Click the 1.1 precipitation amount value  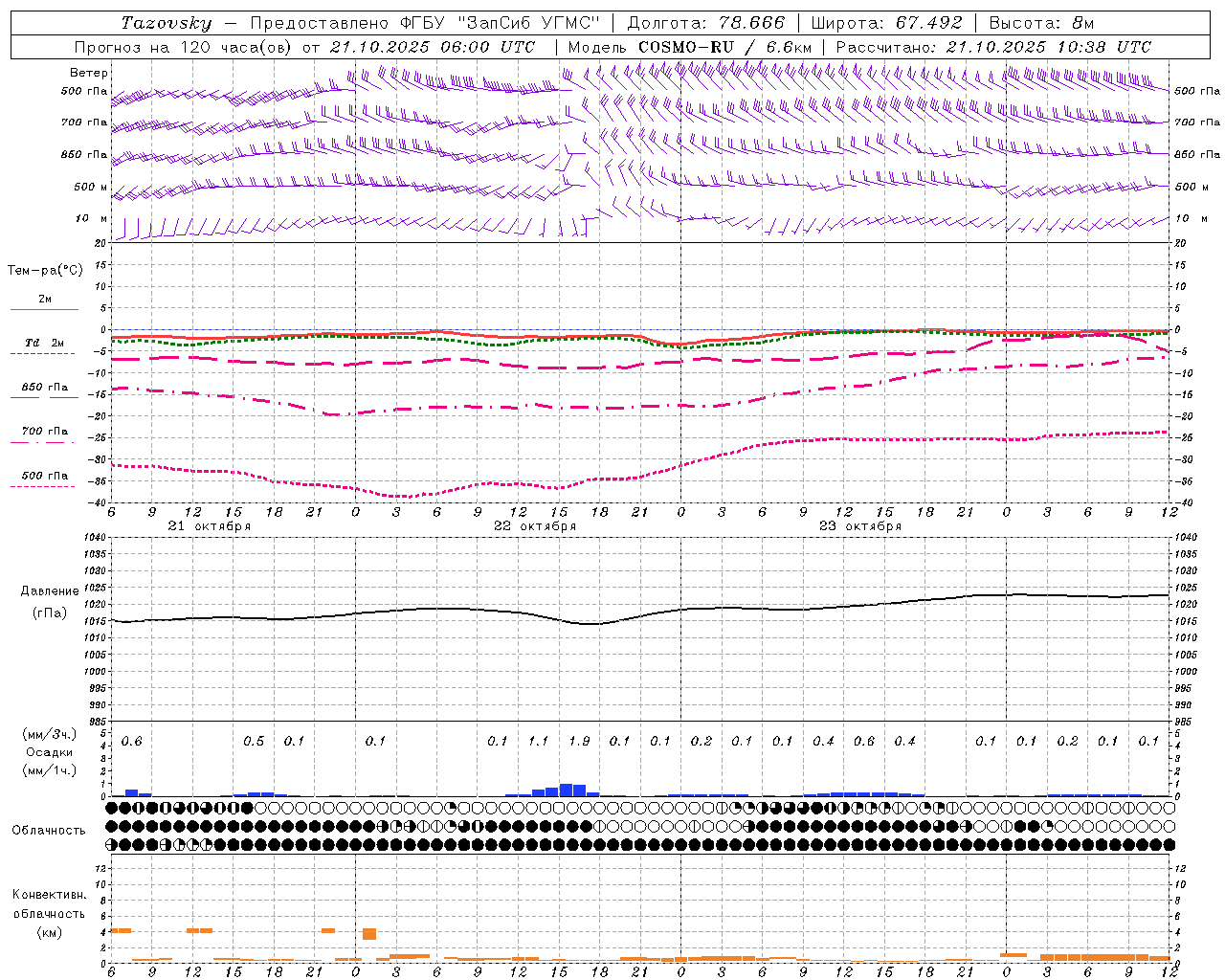(539, 742)
